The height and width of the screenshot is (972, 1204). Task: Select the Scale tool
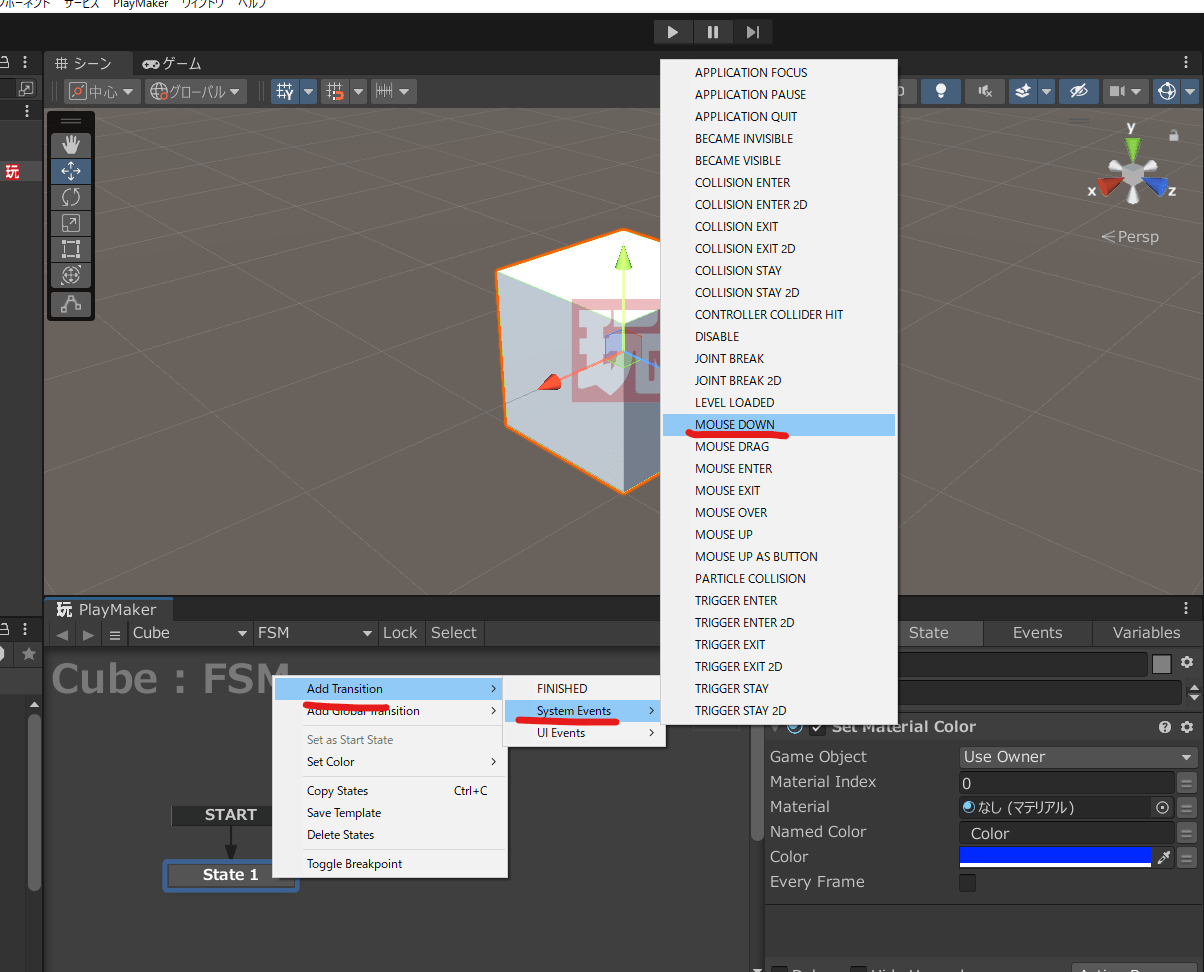coord(71,223)
